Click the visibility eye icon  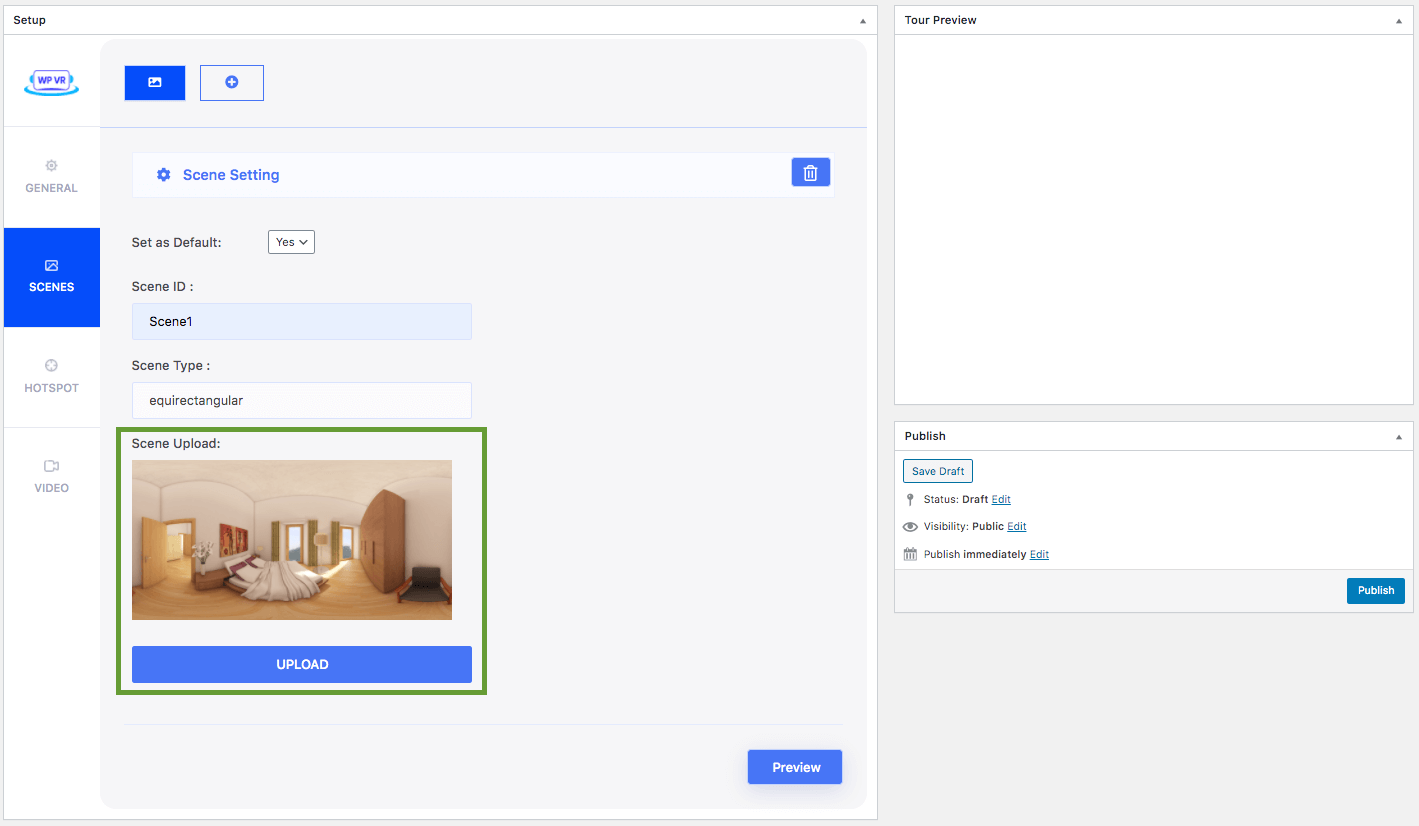[910, 527]
